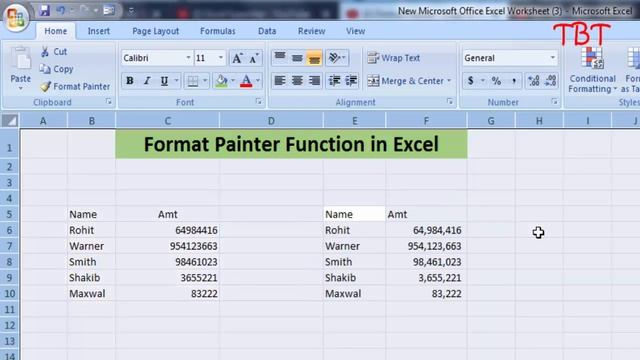This screenshot has height=360, width=640.
Task: Switch to the Home ribbon tab
Action: coord(56,31)
